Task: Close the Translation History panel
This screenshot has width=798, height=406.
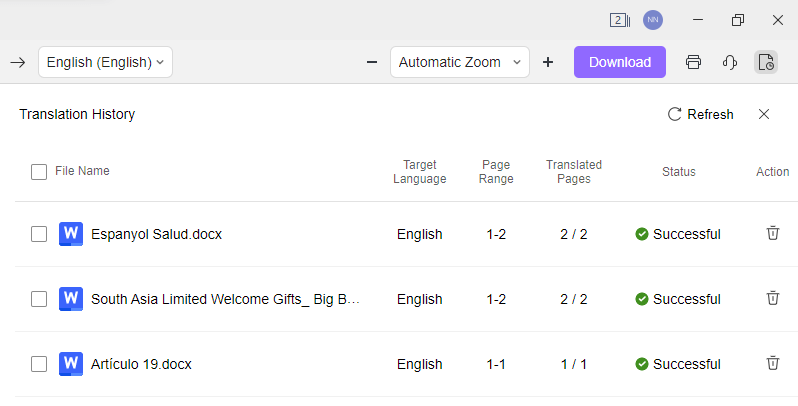Action: (x=763, y=114)
